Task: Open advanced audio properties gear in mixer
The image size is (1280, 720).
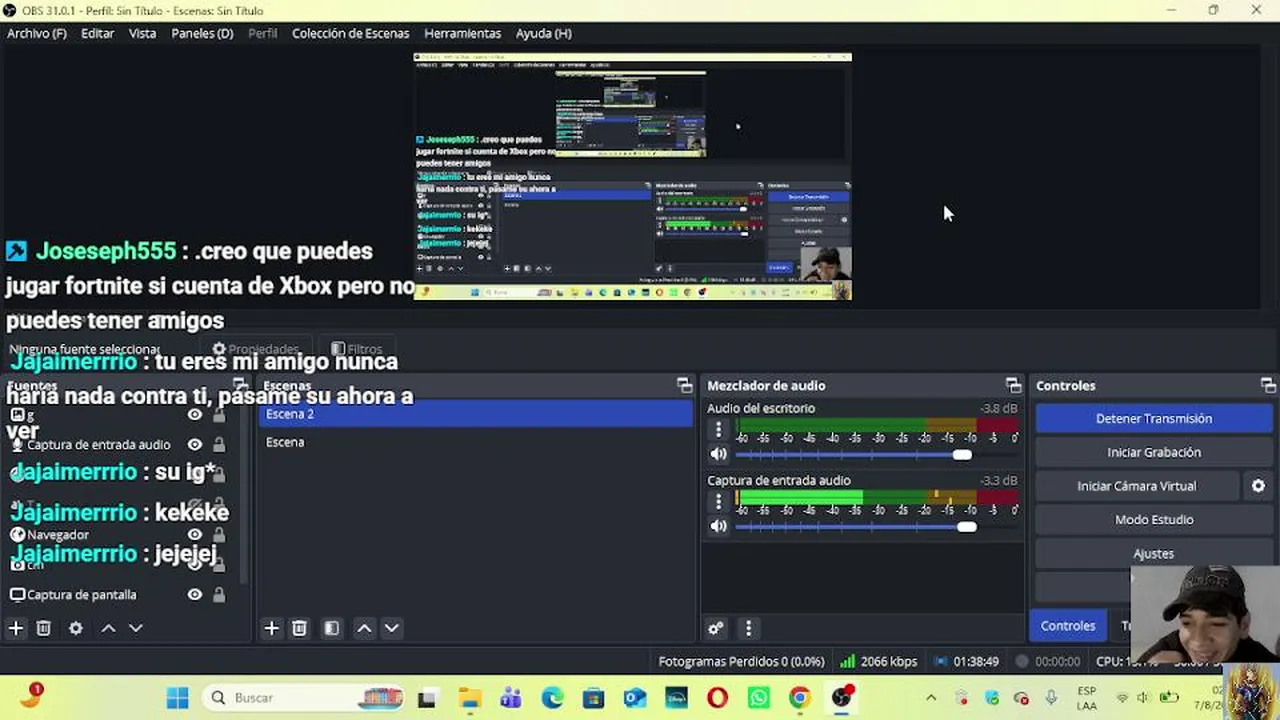Action: (716, 628)
